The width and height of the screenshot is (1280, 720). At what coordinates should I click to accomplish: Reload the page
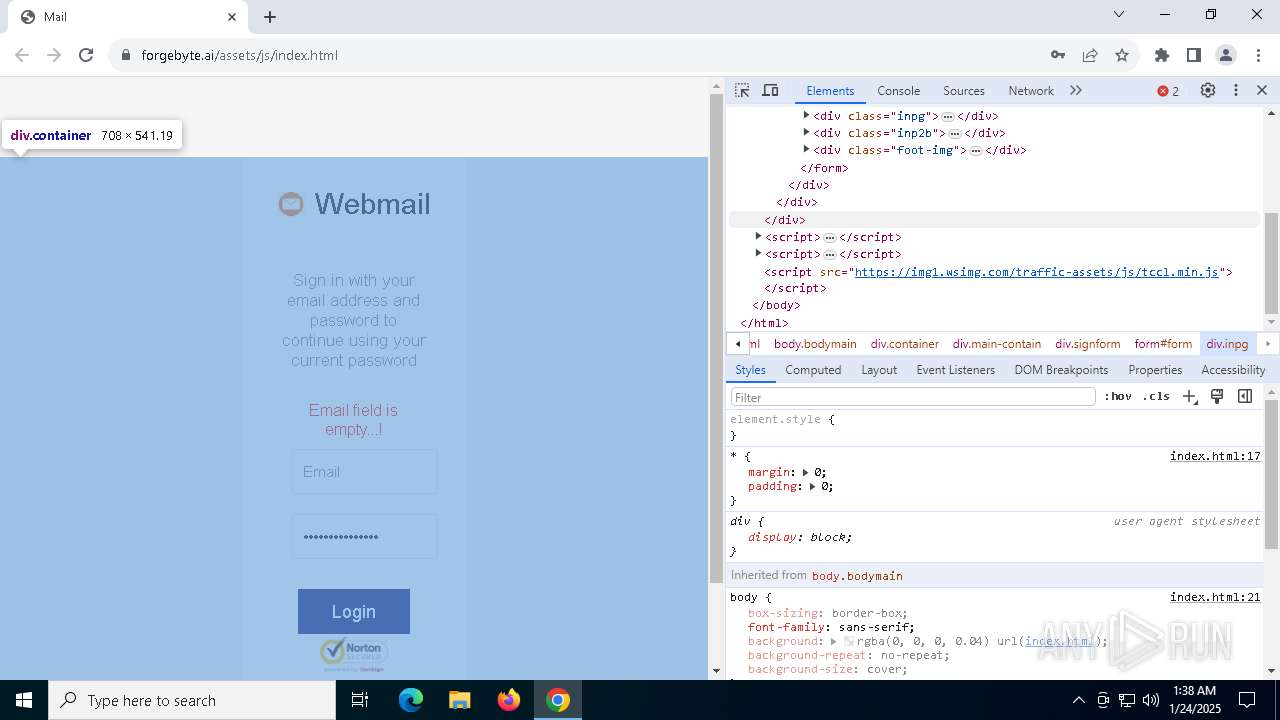[x=86, y=55]
